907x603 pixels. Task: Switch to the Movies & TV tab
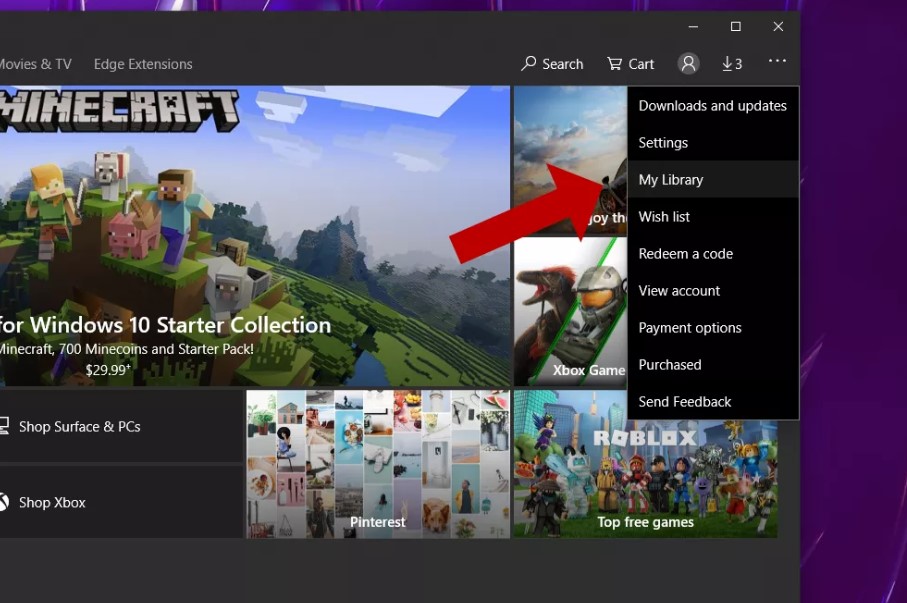[35, 64]
